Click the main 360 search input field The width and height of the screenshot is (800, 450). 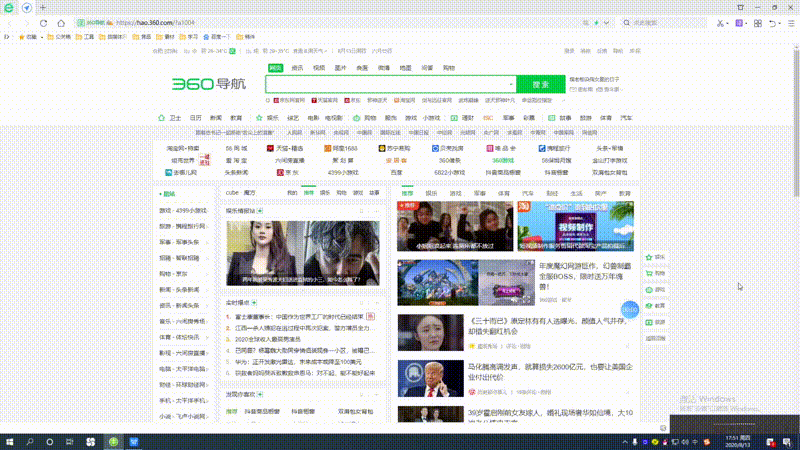(x=391, y=84)
